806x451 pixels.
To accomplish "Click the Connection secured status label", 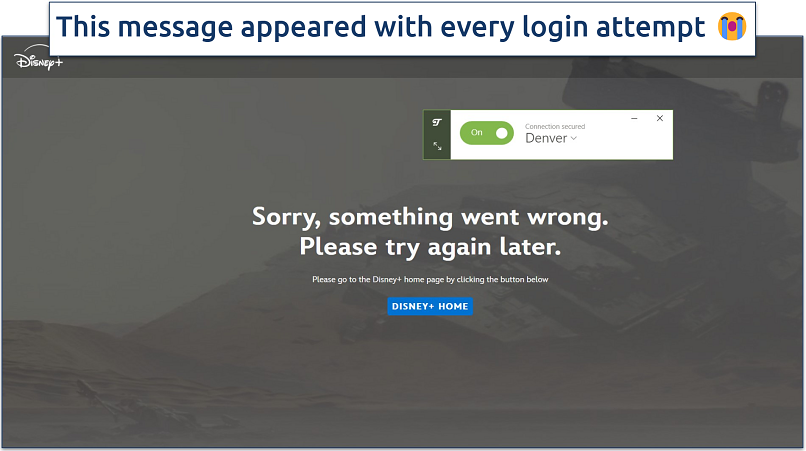I will tap(555, 127).
